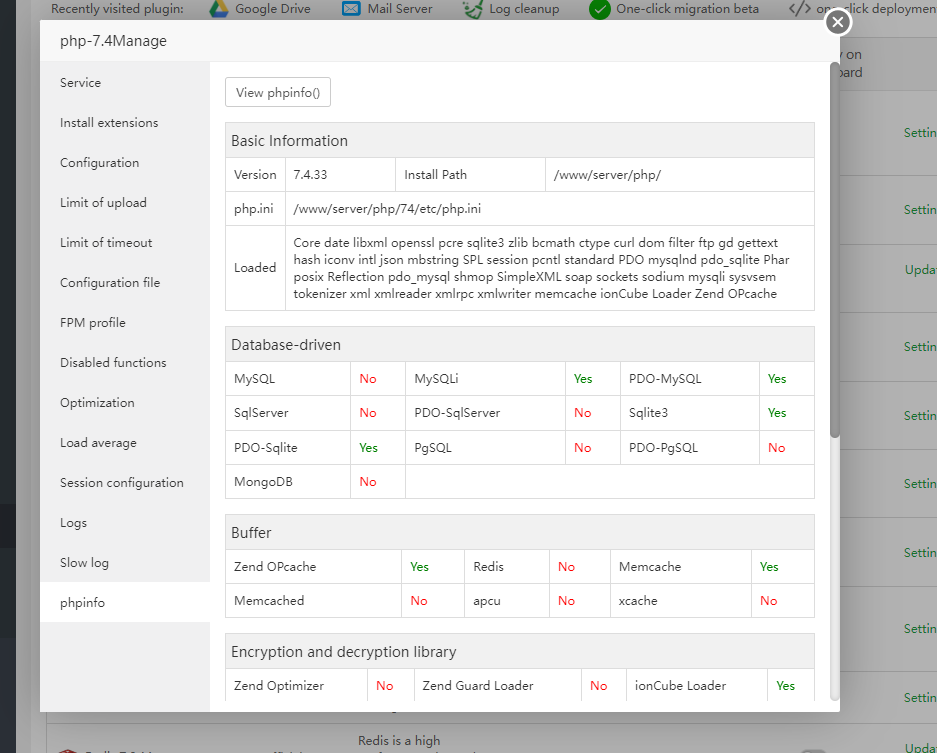Click the Log cleanup broom icon
The image size is (937, 753).
point(473,9)
